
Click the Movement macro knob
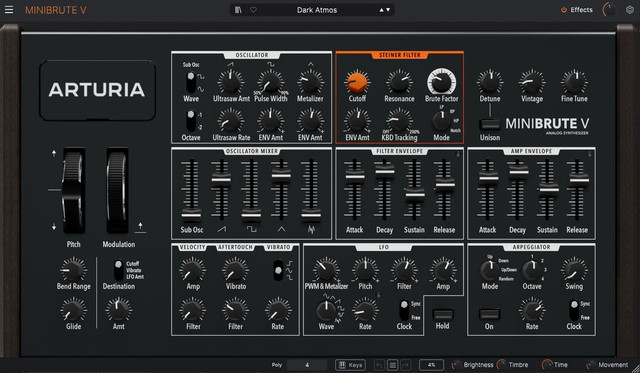click(x=591, y=365)
